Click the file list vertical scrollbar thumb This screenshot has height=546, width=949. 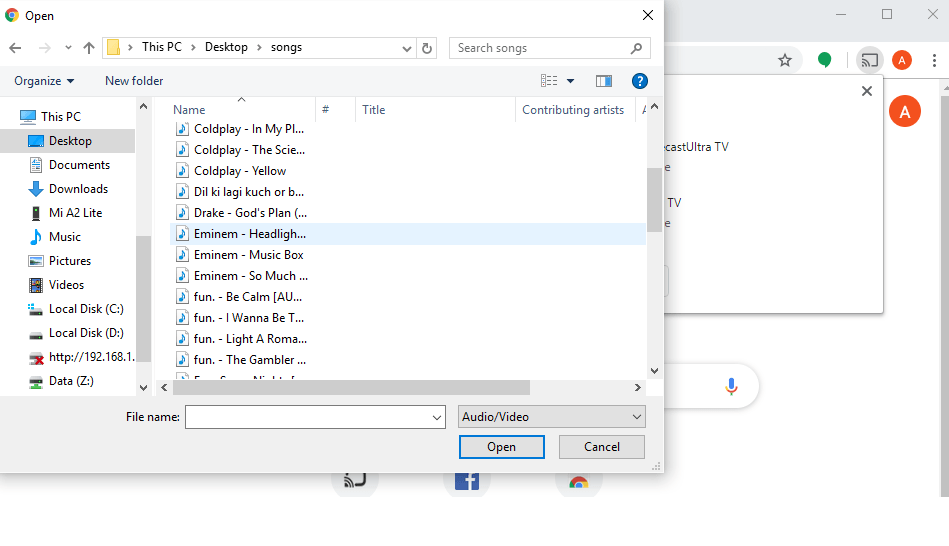[x=654, y=200]
